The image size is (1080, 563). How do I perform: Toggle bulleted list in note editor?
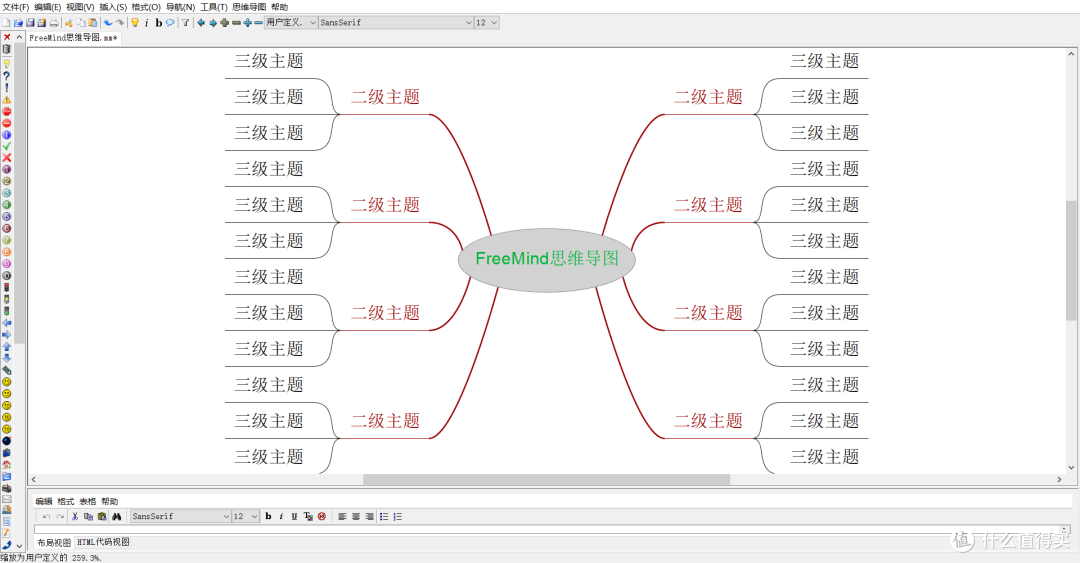point(384,516)
